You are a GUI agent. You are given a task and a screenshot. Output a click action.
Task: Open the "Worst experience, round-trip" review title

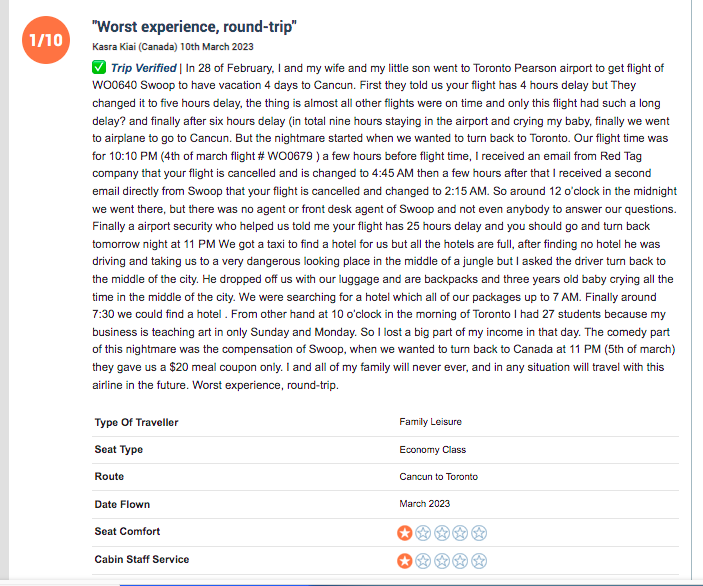pyautogui.click(x=194, y=27)
